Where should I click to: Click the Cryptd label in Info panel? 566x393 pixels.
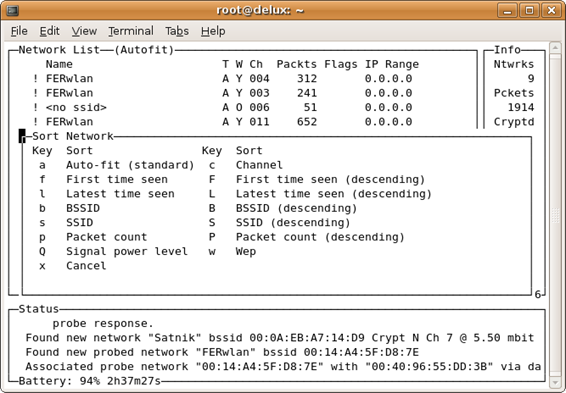[514, 122]
